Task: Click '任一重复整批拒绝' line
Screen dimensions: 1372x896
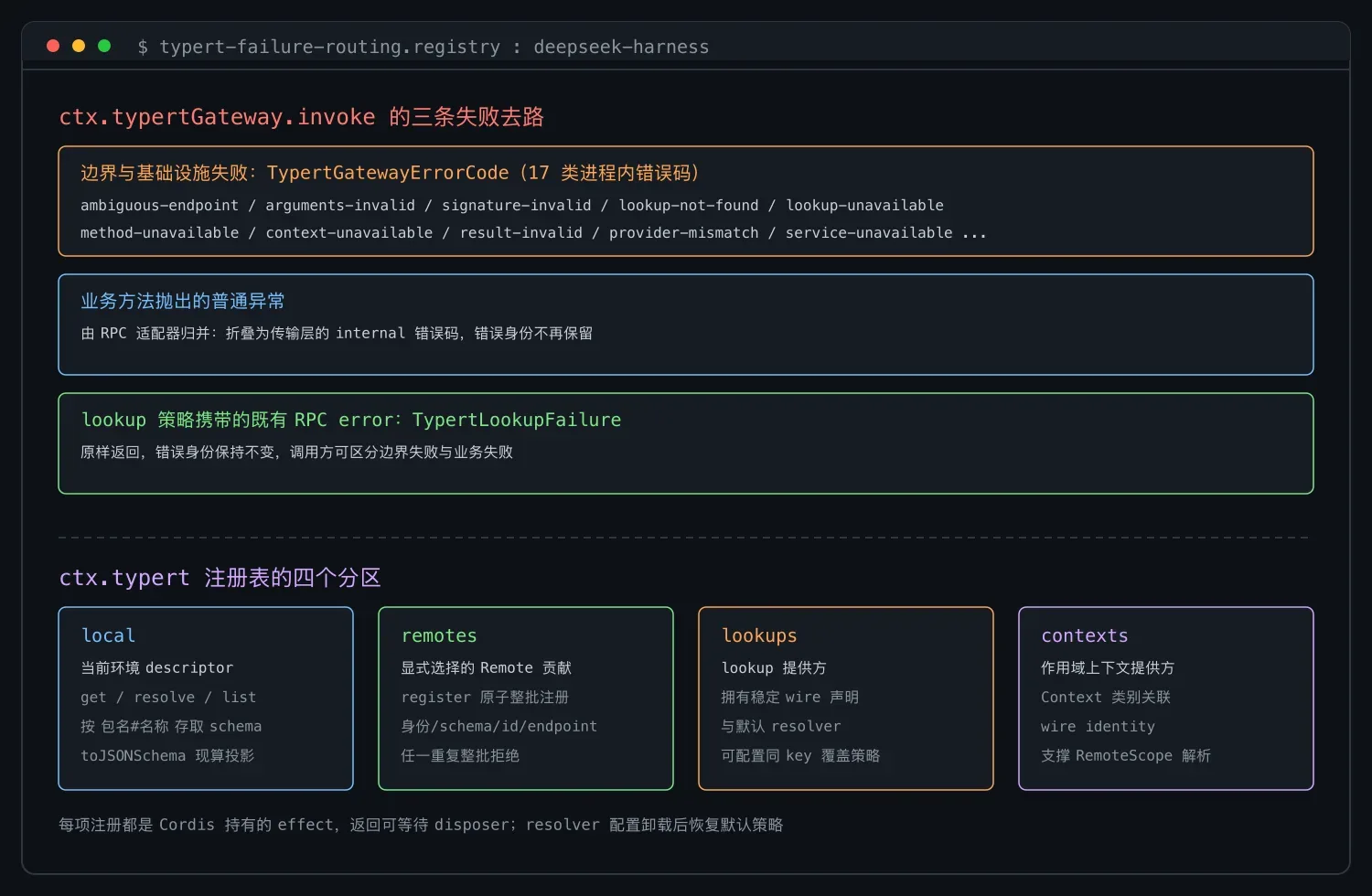Action: pyautogui.click(x=460, y=756)
